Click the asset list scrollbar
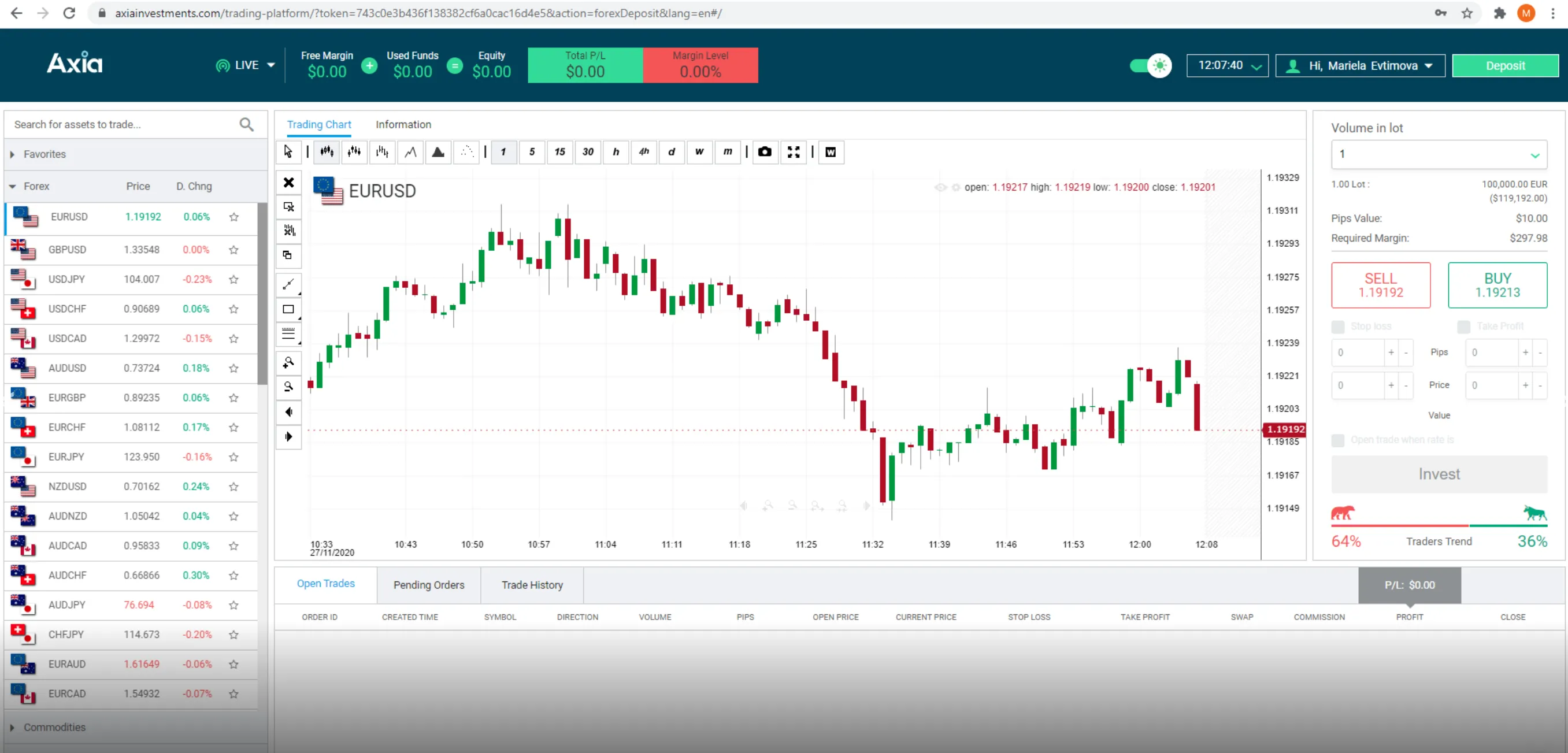The height and width of the screenshot is (753, 1568). point(262,294)
